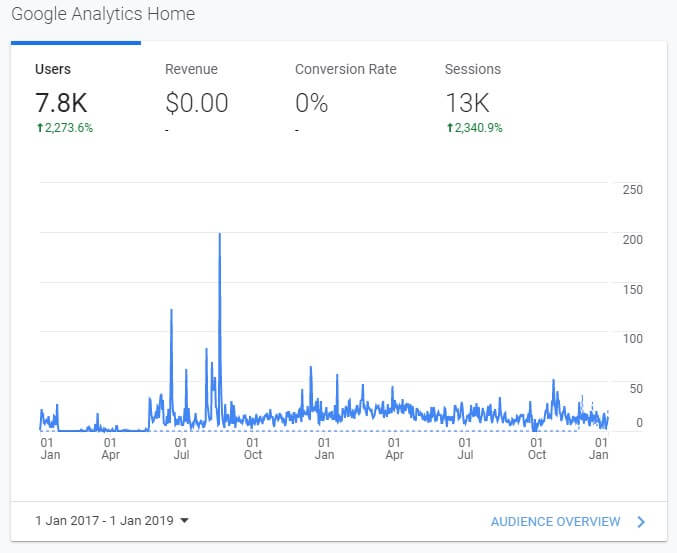Click the 13K sessions value
Viewport: 677px width, 553px height.
coord(467,102)
